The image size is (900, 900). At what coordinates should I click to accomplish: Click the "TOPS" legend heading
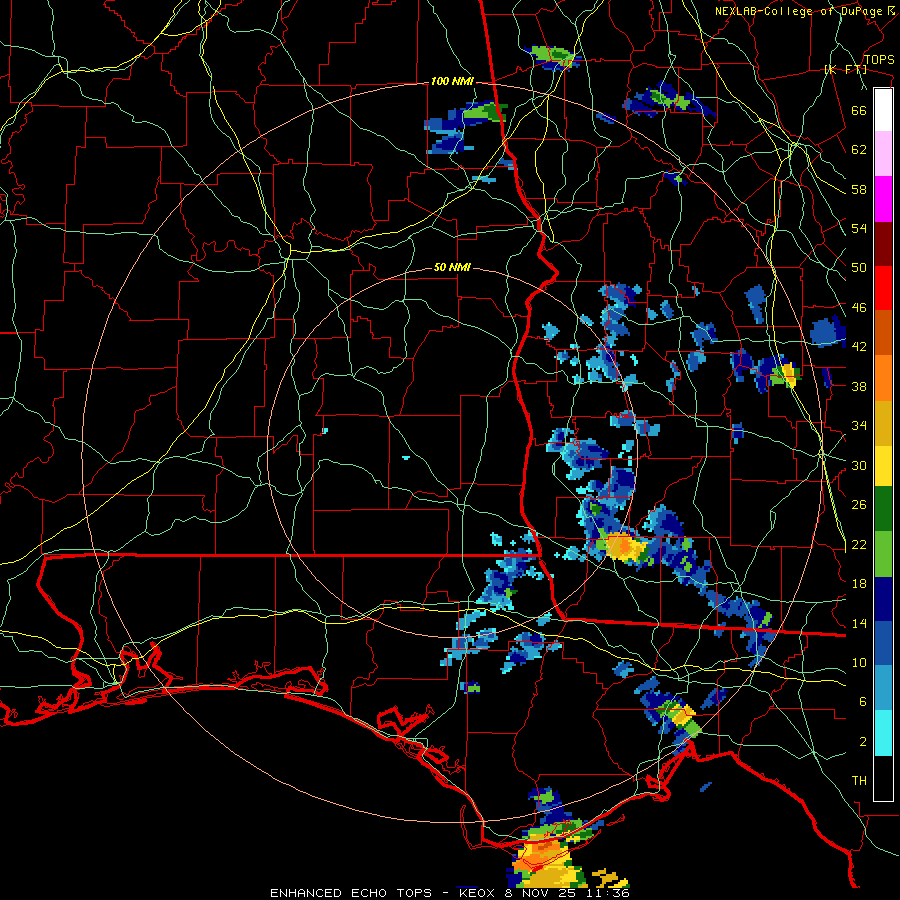879,59
